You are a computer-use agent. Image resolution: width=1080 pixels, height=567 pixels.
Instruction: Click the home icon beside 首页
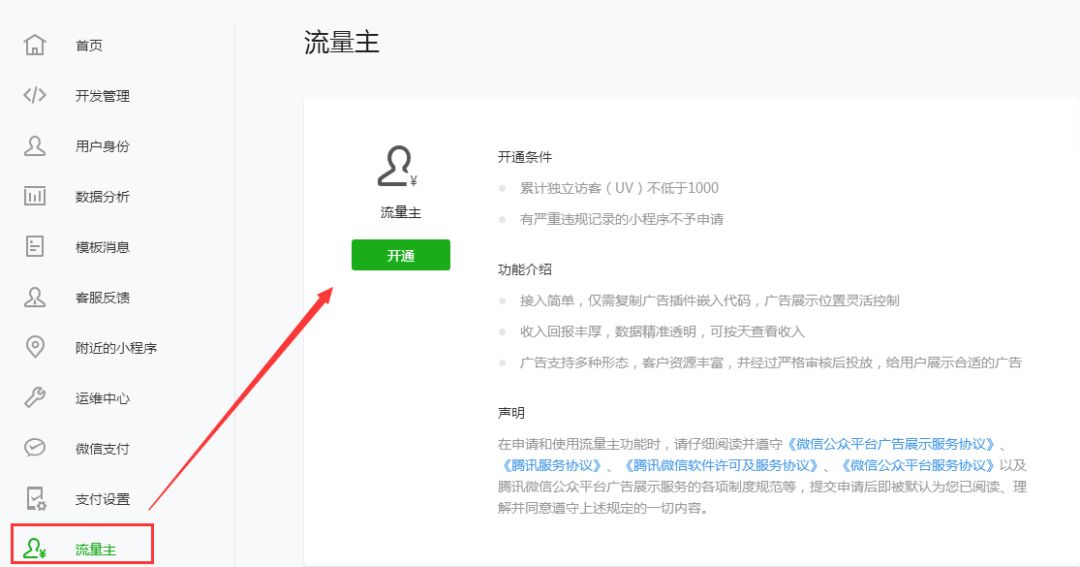[x=34, y=45]
